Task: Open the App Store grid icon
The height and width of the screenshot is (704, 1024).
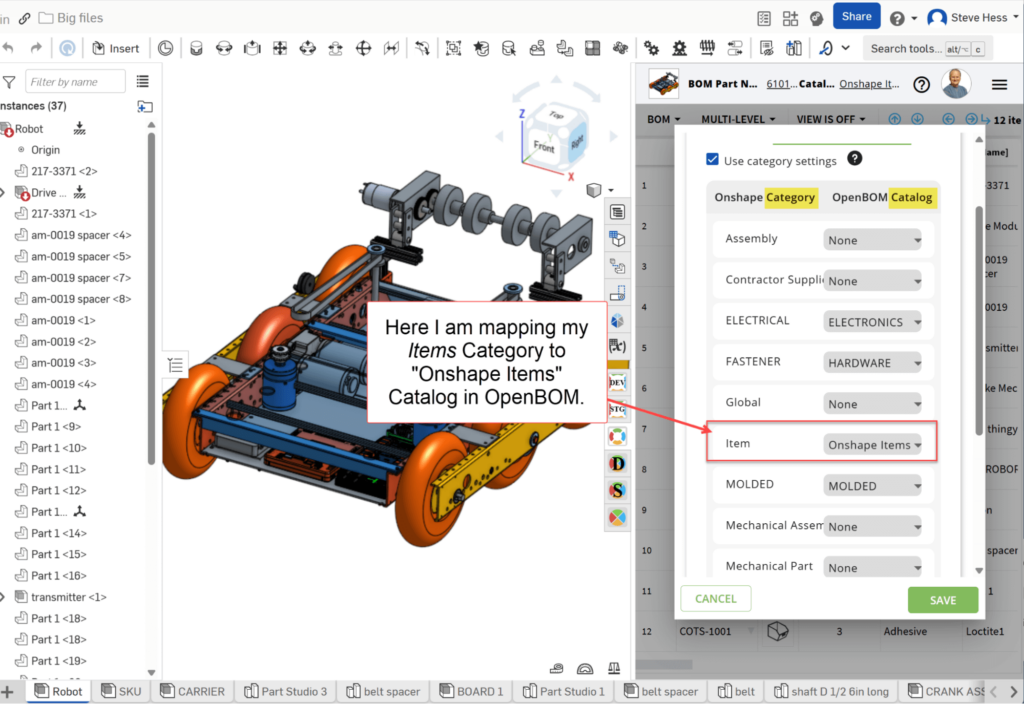Action: [x=790, y=18]
